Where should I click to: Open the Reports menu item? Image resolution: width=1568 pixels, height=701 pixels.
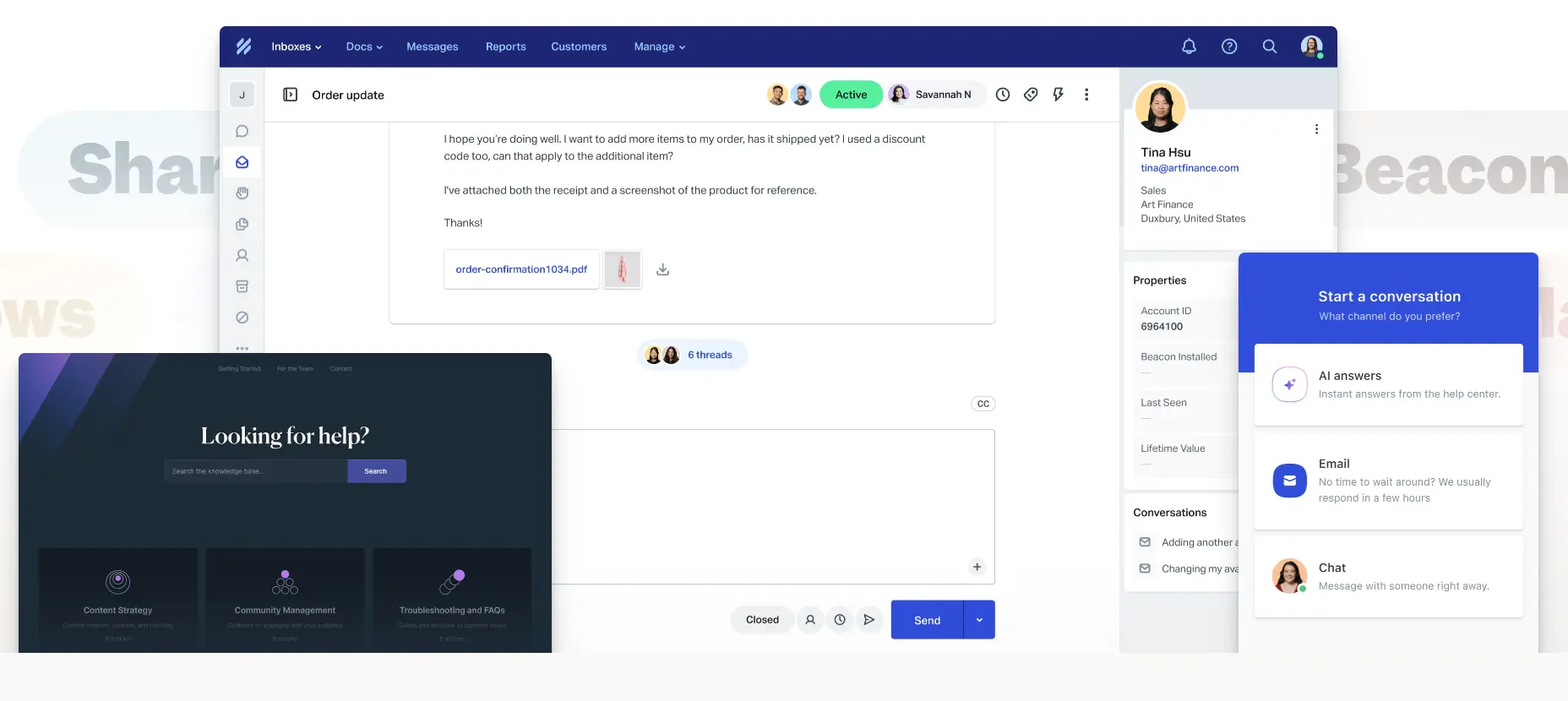[x=505, y=46]
